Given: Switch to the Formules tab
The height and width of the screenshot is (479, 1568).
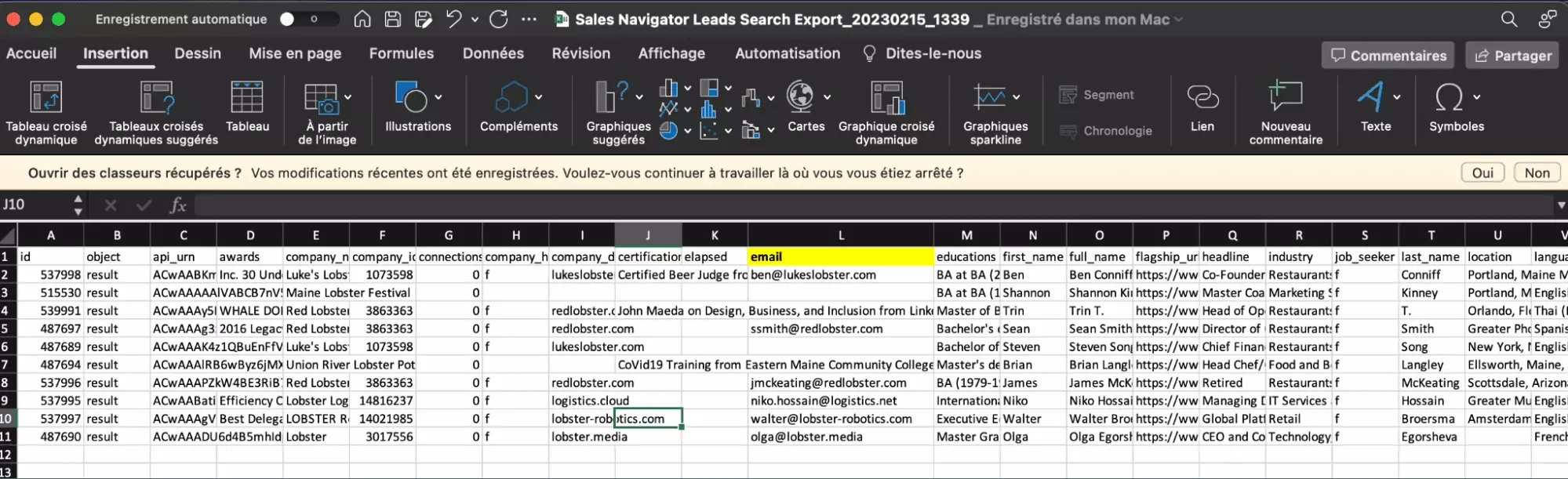Looking at the screenshot, I should [401, 53].
